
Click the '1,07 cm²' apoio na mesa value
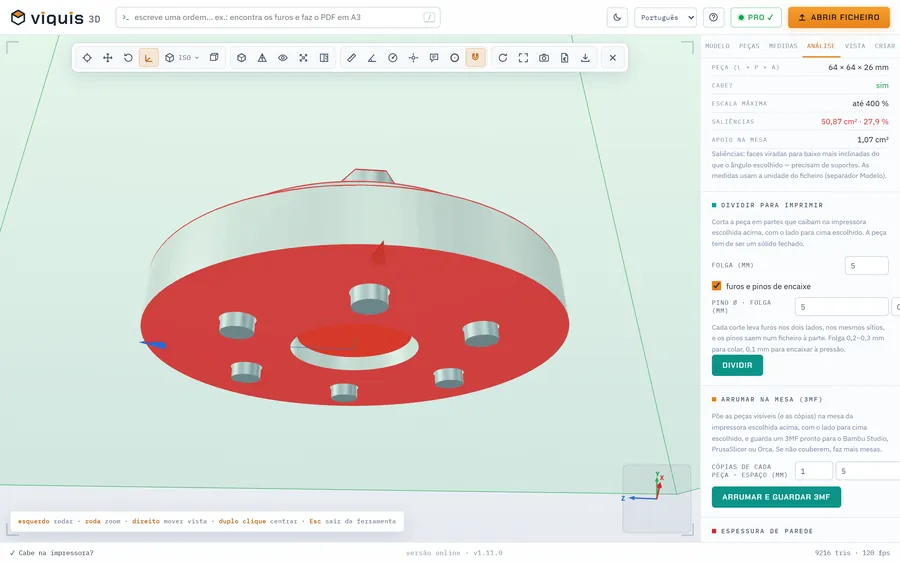click(x=872, y=139)
